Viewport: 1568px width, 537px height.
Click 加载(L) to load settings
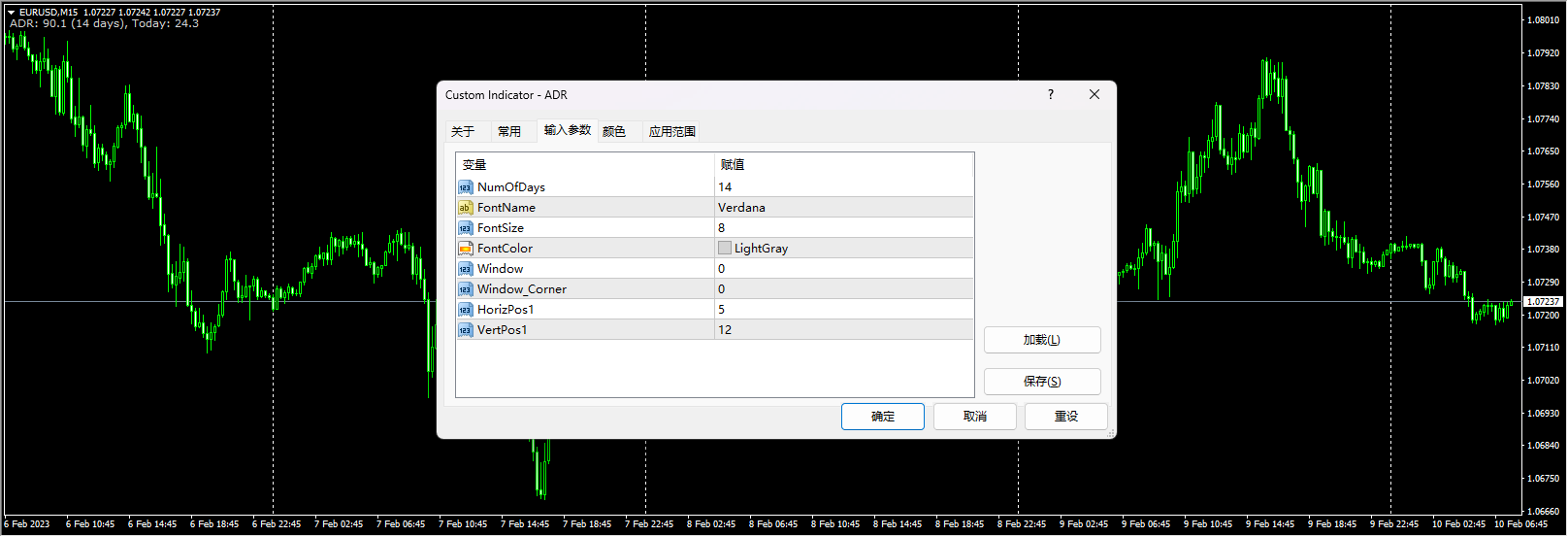1041,340
